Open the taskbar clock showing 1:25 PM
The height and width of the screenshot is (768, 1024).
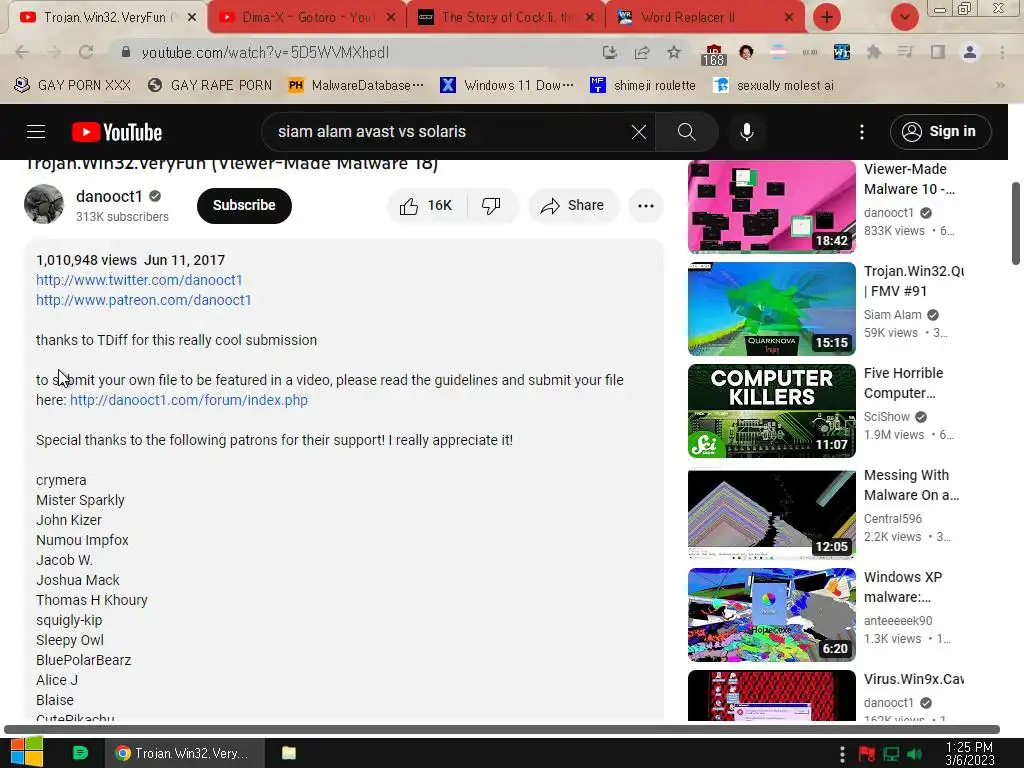(x=969, y=754)
